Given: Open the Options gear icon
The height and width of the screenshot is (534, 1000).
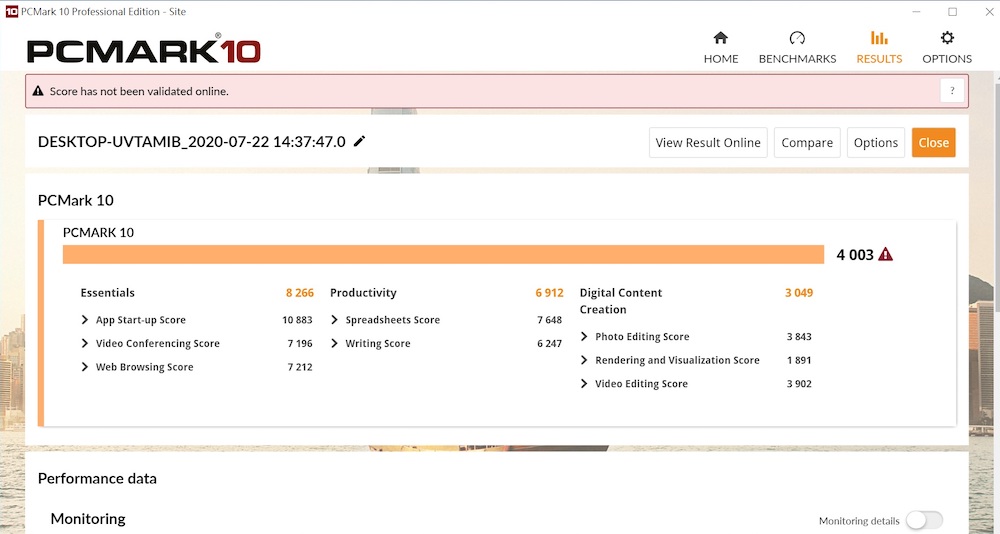Looking at the screenshot, I should pos(947,38).
